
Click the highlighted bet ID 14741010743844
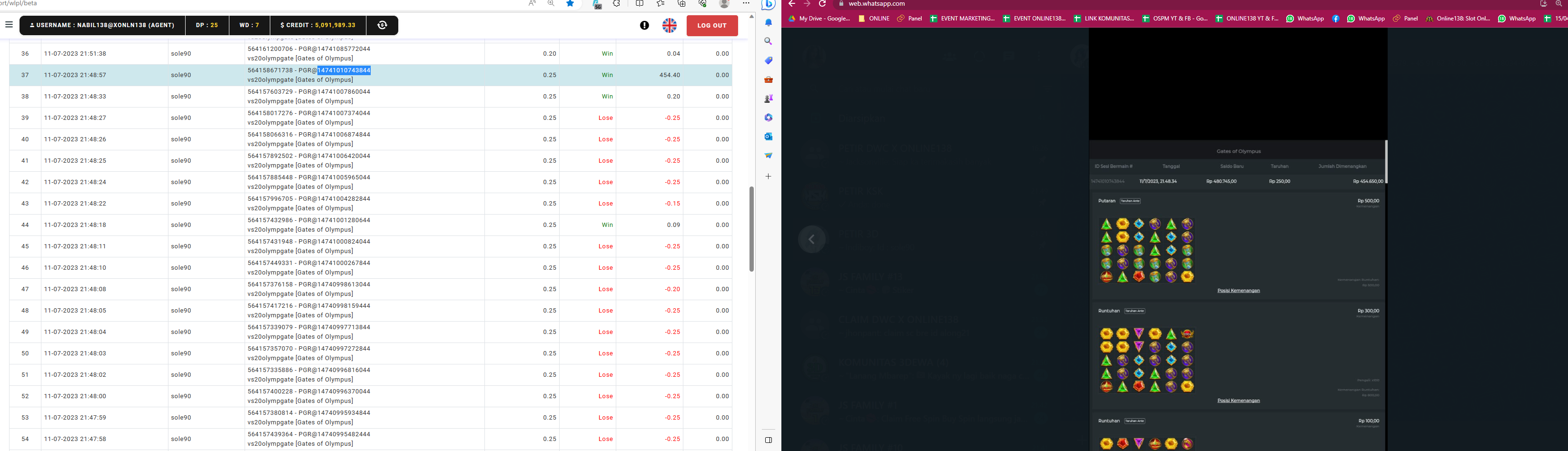pyautogui.click(x=344, y=70)
